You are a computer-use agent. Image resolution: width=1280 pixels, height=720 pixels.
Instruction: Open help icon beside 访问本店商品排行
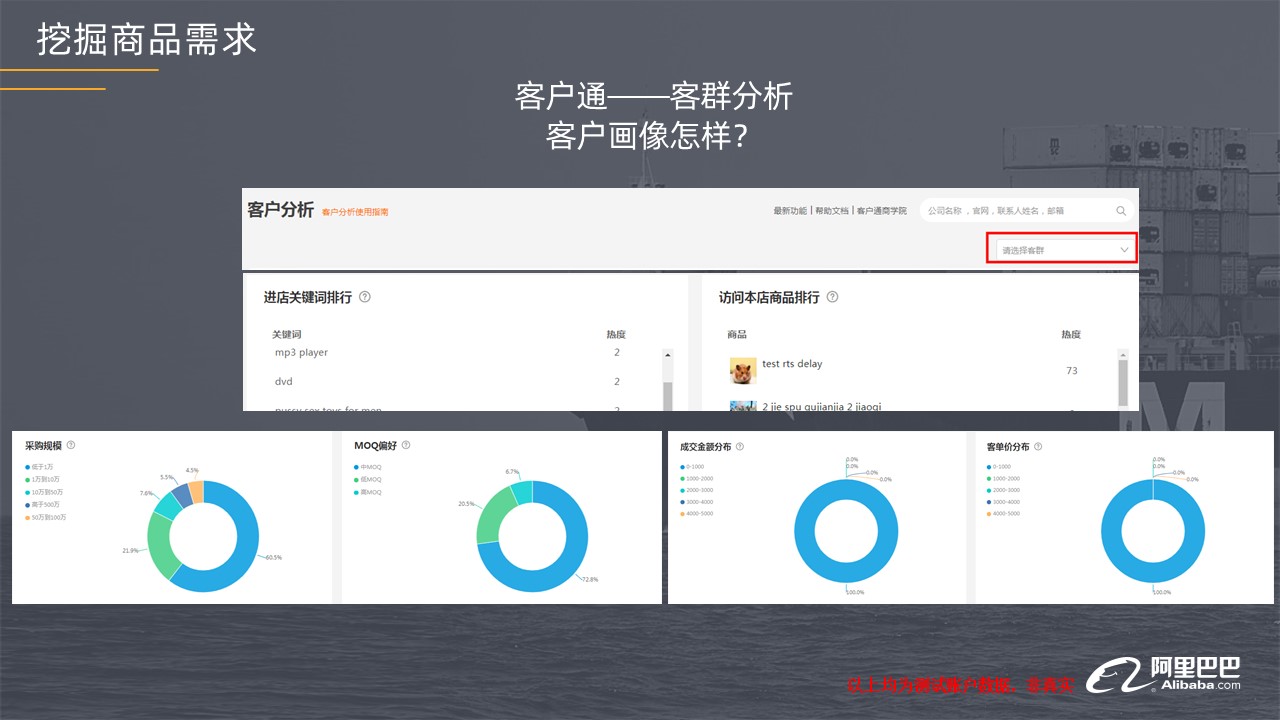point(832,297)
